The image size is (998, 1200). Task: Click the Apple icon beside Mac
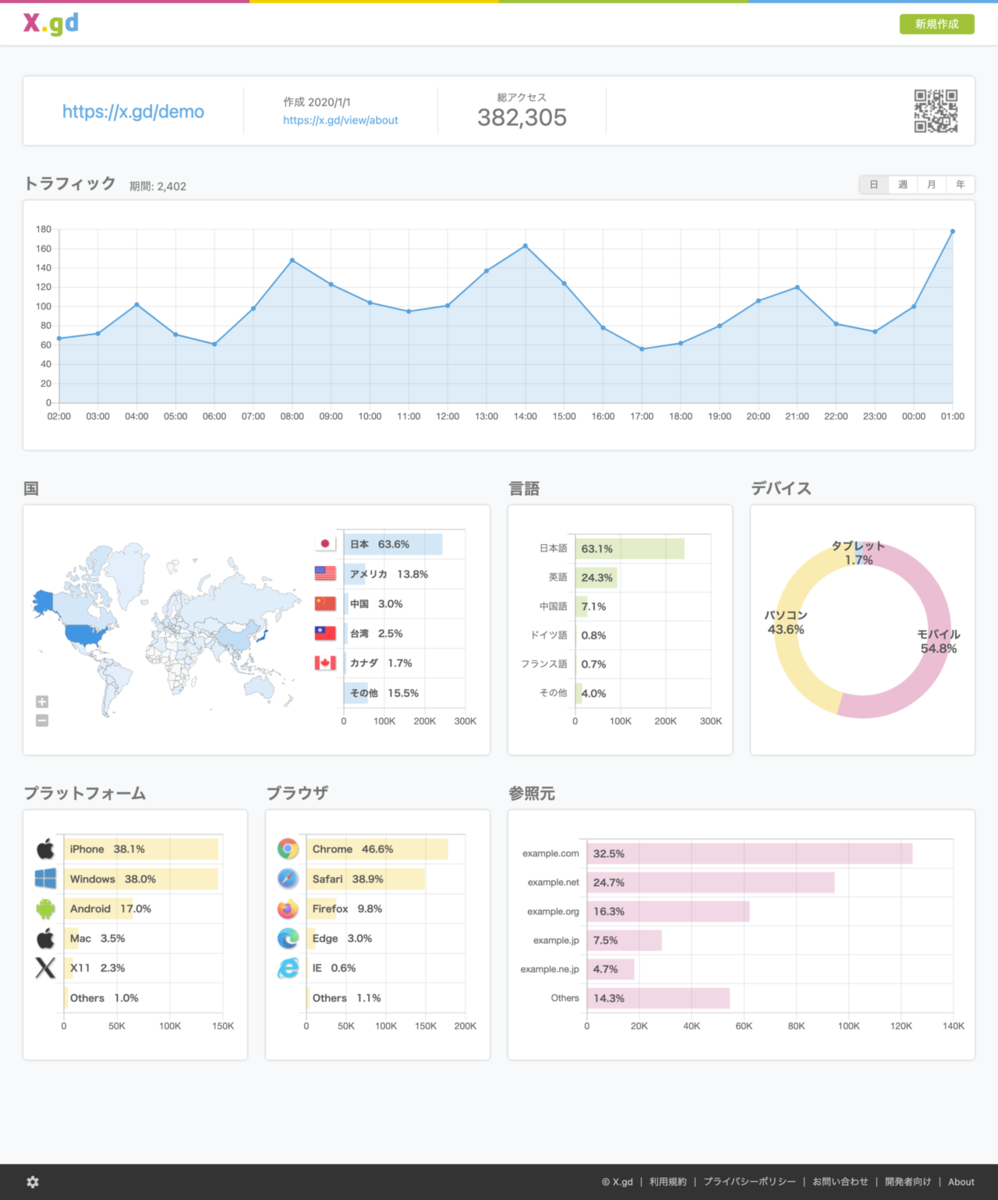click(45, 938)
